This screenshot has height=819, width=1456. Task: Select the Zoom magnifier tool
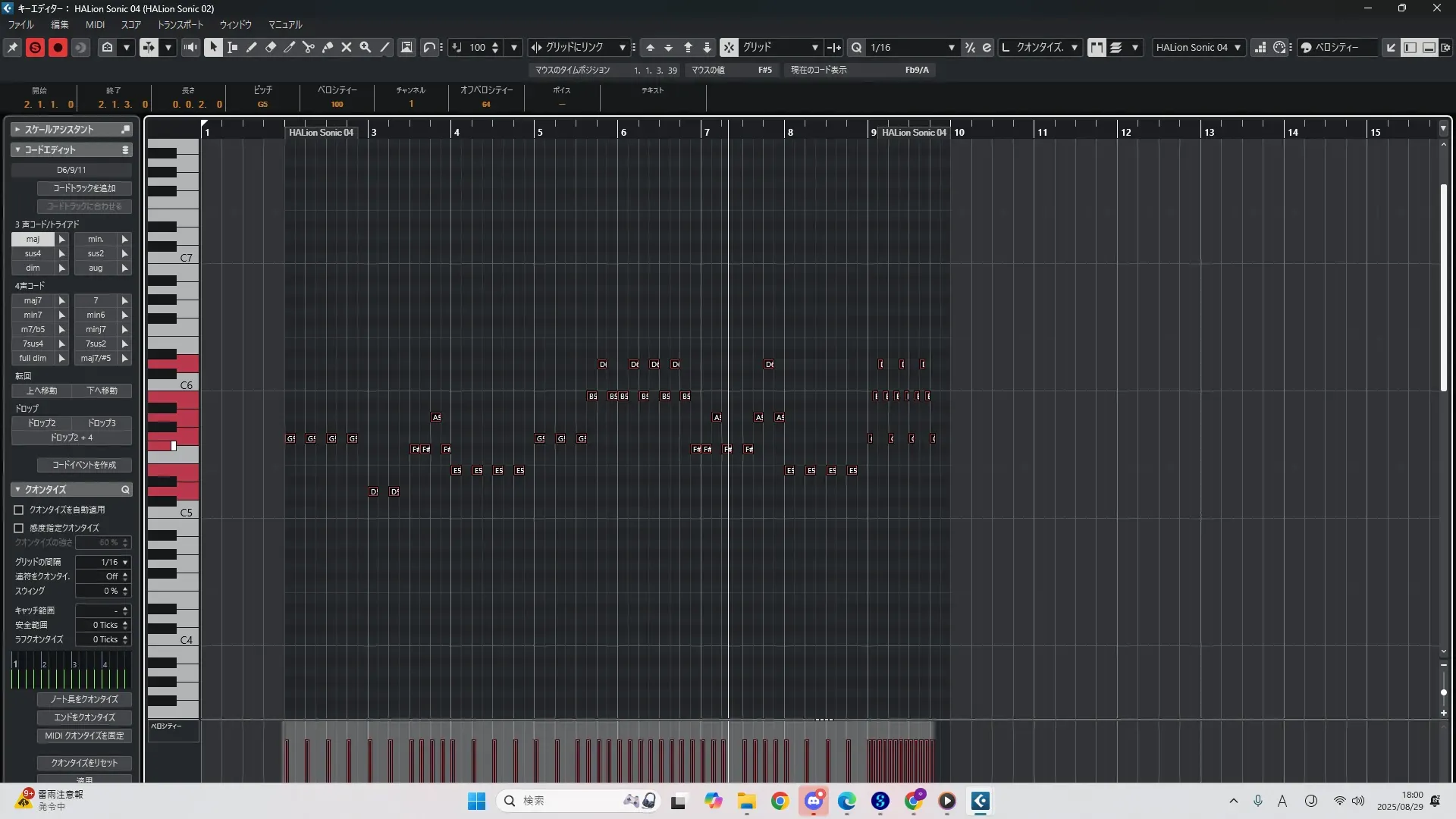point(366,47)
